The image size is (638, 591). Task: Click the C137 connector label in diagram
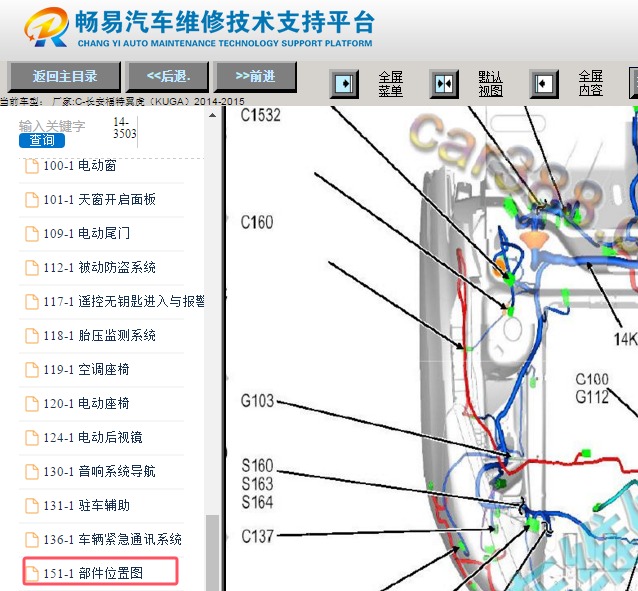(x=257, y=536)
